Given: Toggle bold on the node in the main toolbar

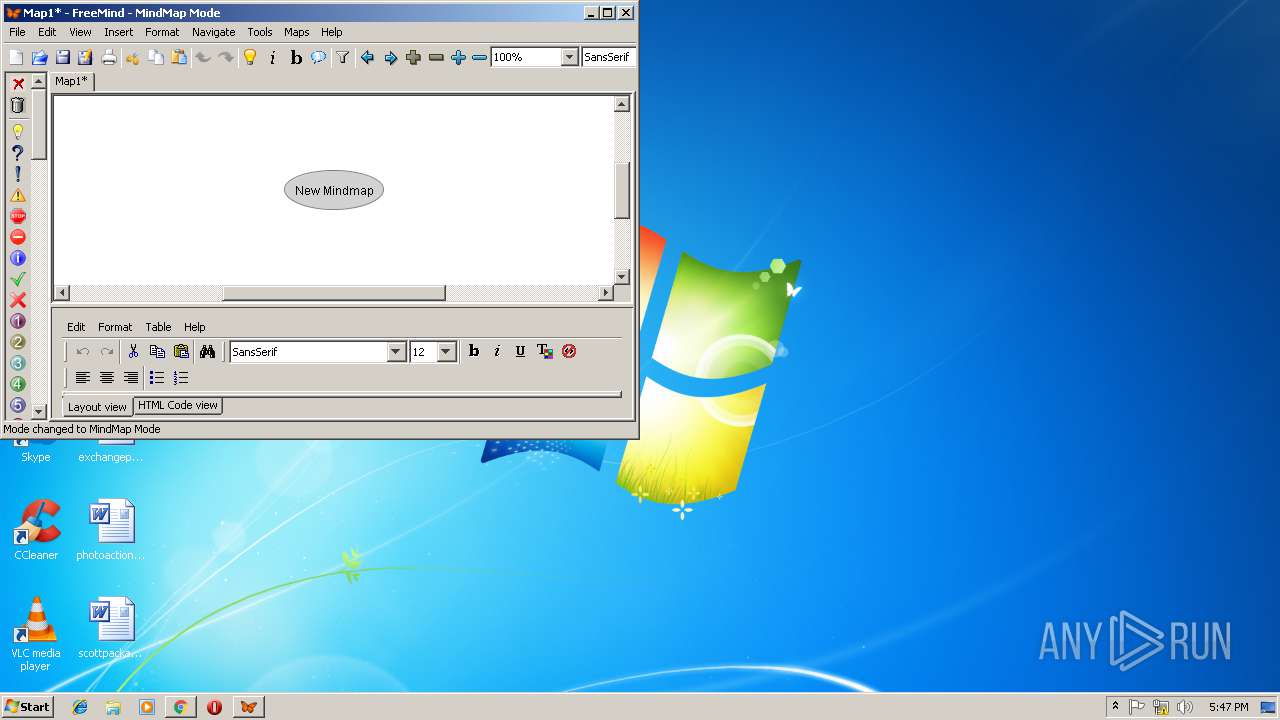Looking at the screenshot, I should click(296, 57).
